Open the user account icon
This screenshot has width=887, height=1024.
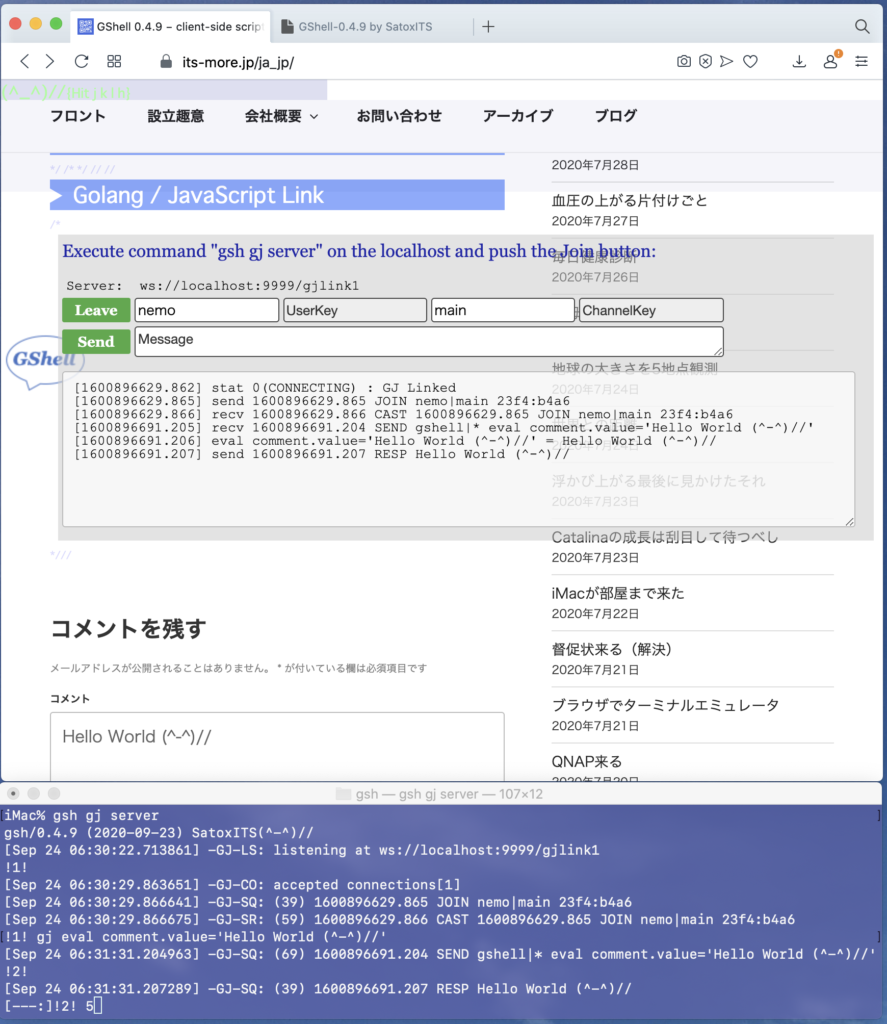pos(830,61)
